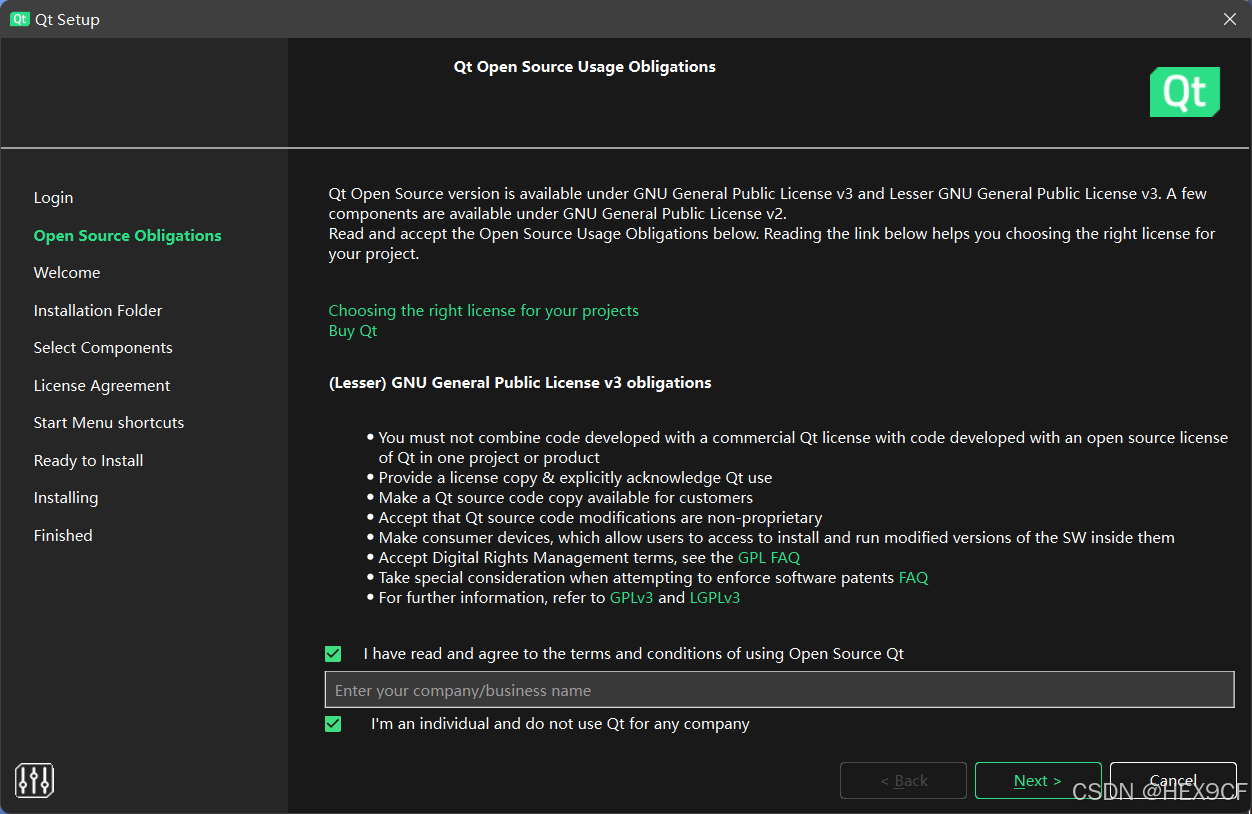This screenshot has width=1252, height=814.
Task: Select the Finished step
Action: [63, 536]
